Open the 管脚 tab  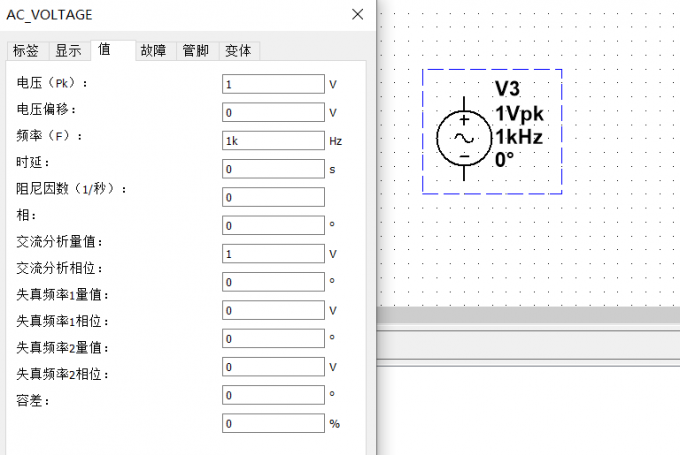pos(196,51)
